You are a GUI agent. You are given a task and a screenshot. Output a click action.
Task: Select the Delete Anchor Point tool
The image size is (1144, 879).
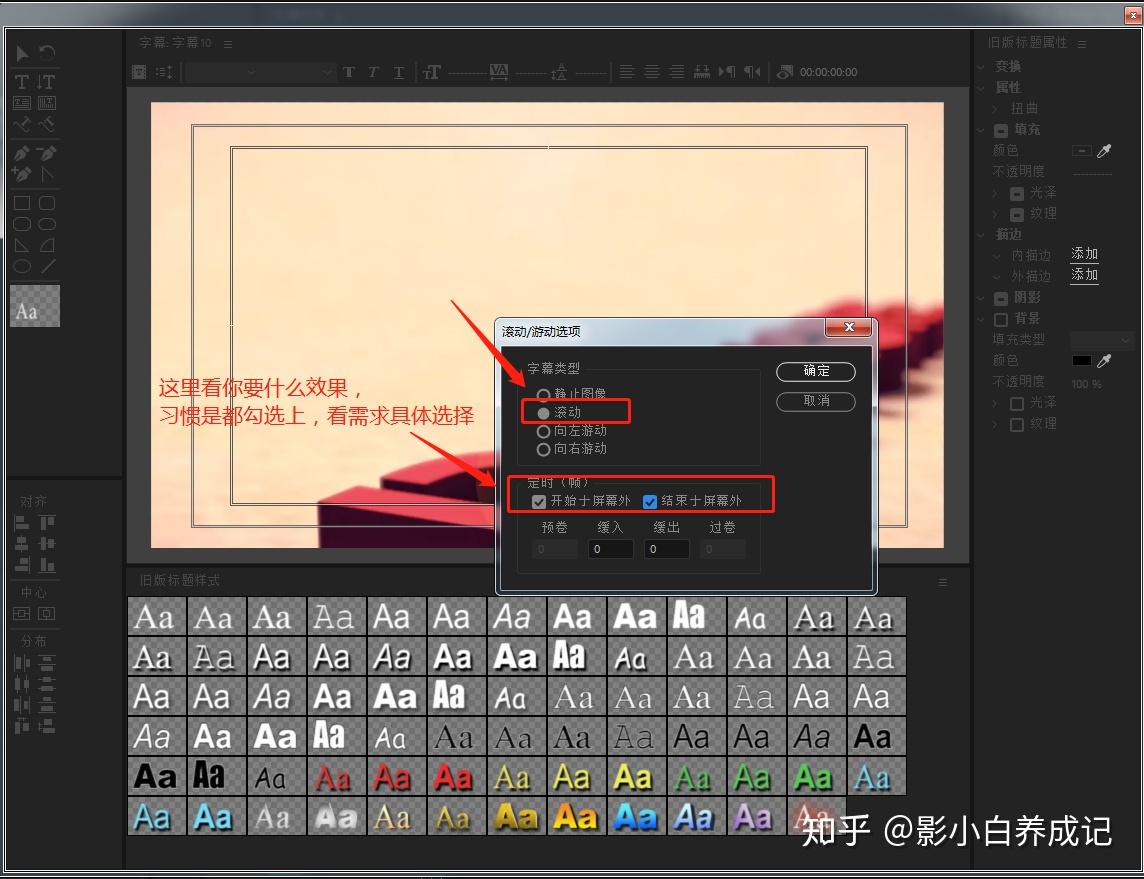(47, 153)
